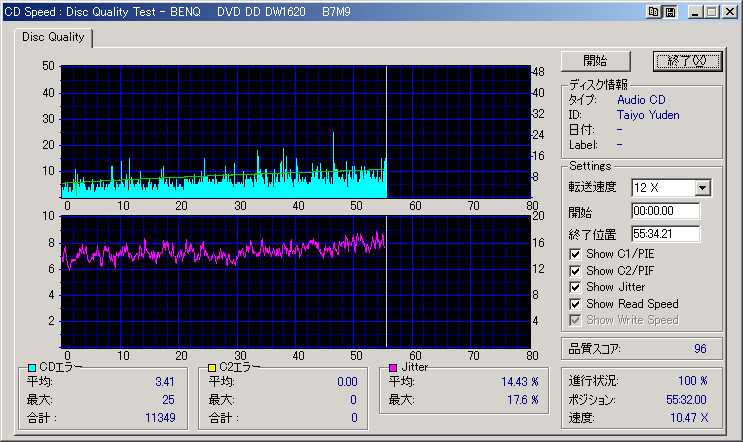Click the 開始 start time field 00:00.00

[665, 211]
